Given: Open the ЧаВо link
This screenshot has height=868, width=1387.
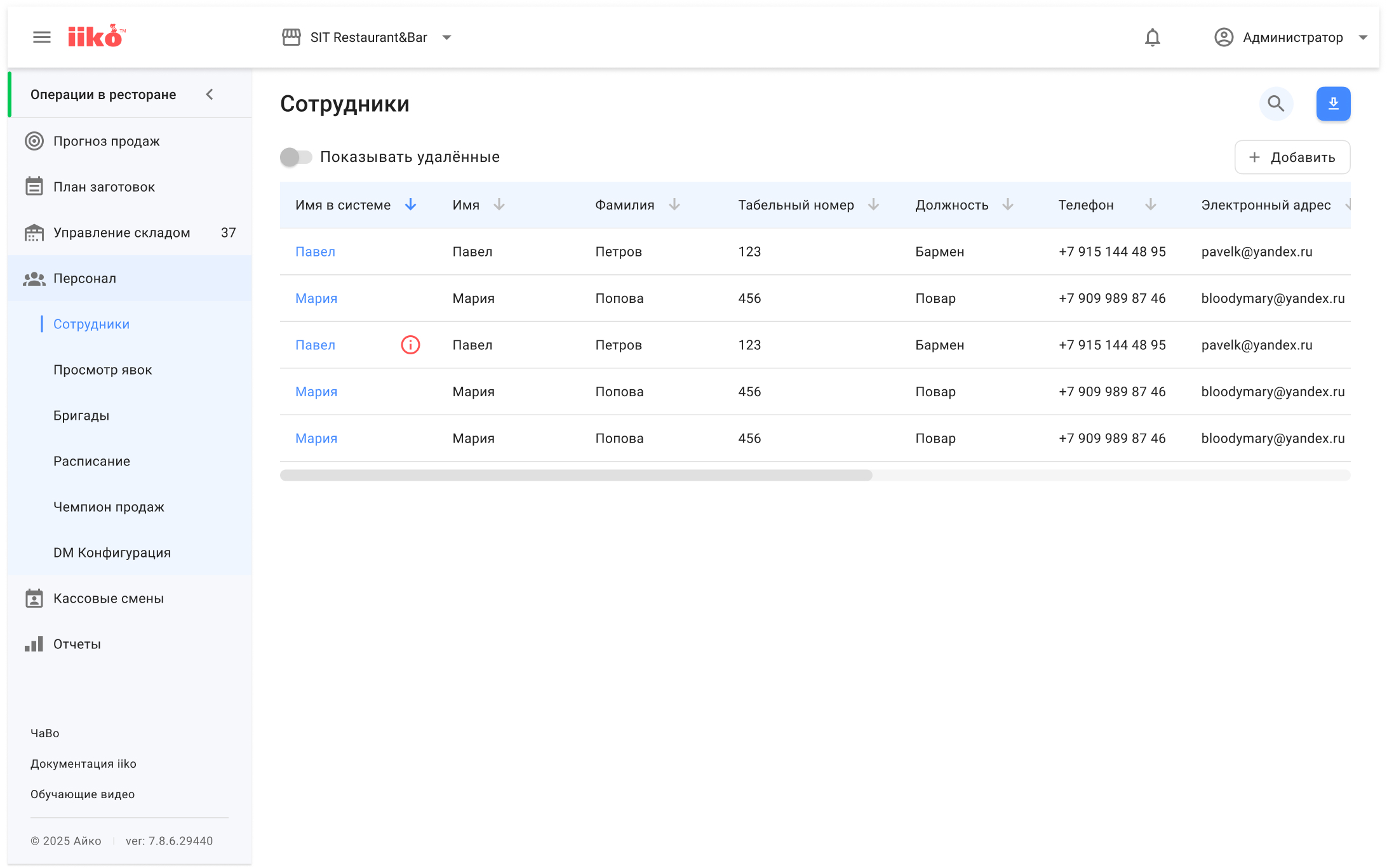Looking at the screenshot, I should point(45,733).
